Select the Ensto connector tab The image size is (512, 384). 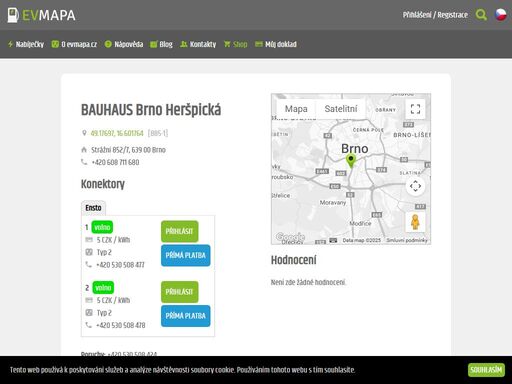click(93, 208)
